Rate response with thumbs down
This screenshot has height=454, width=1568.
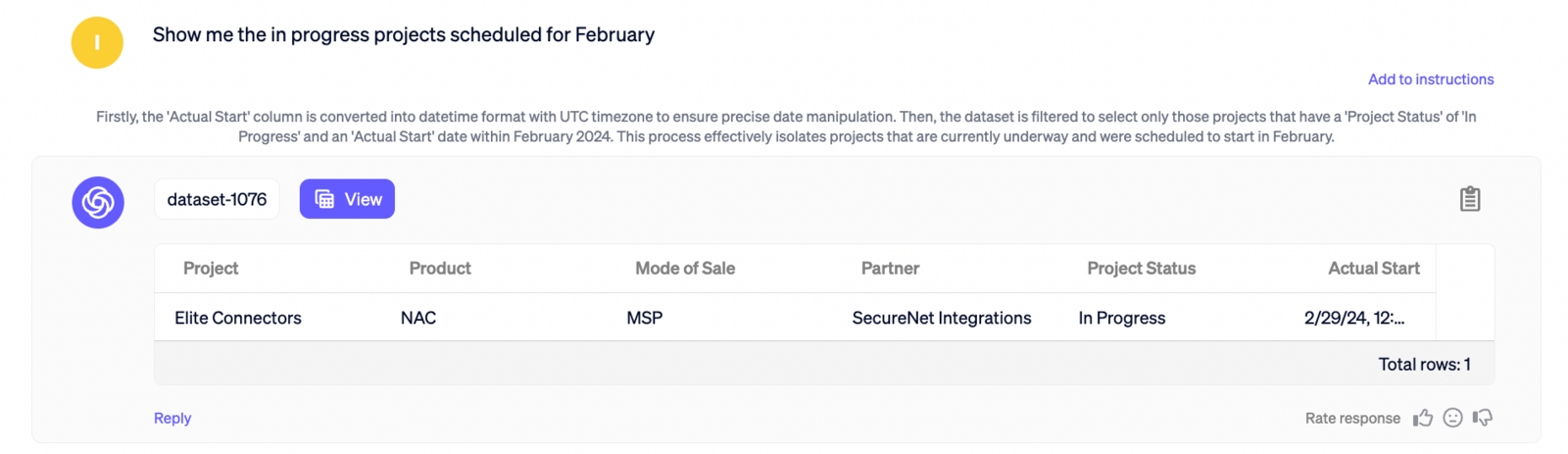(x=1482, y=418)
